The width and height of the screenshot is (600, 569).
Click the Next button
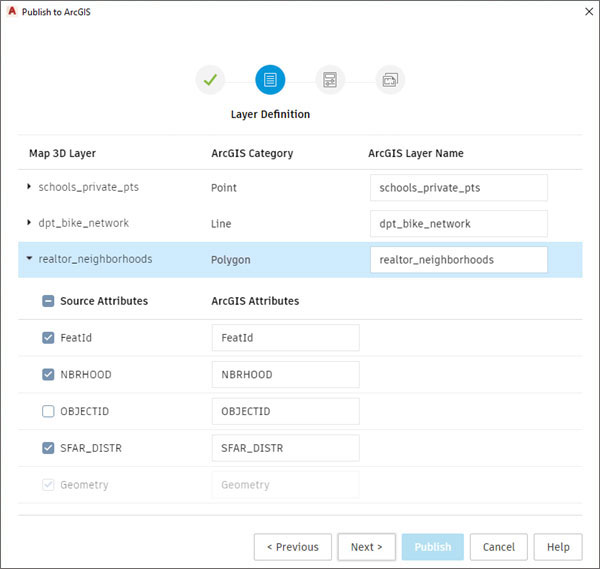(366, 547)
